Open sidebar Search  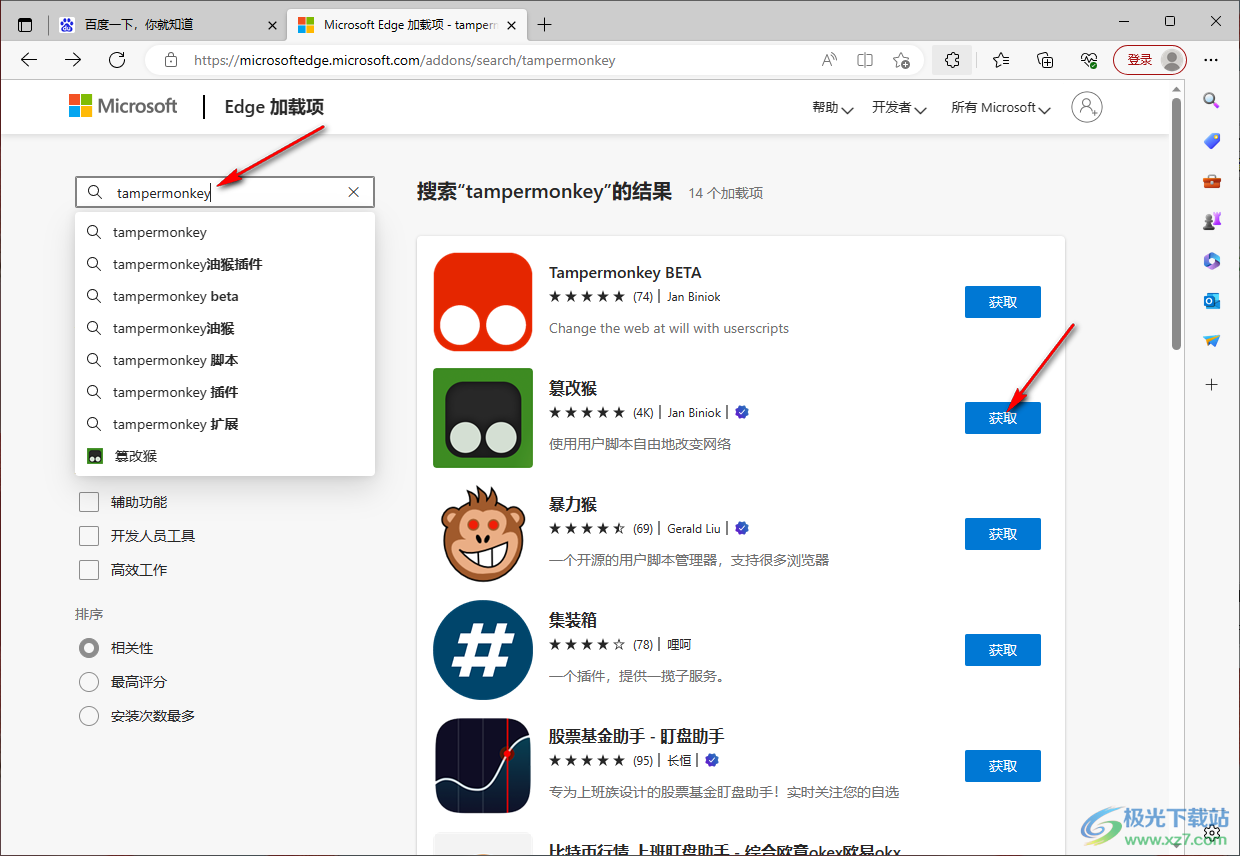pos(1211,100)
